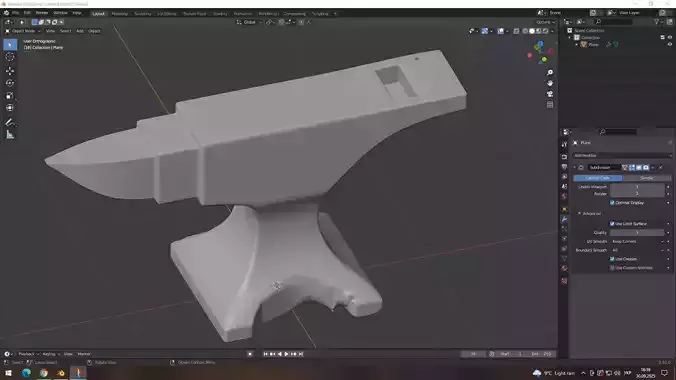Select the Transform tool in the toolbar
The width and height of the screenshot is (676, 380).
10,108
